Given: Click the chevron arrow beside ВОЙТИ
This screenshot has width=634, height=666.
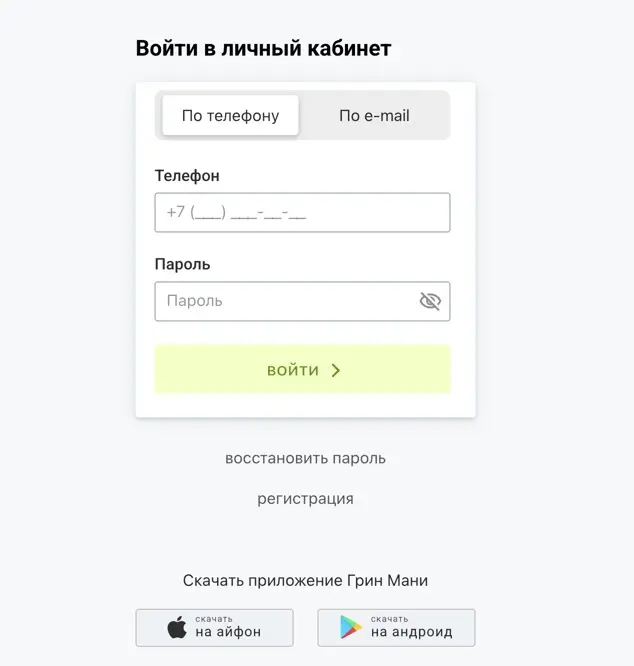Looking at the screenshot, I should pos(336,370).
